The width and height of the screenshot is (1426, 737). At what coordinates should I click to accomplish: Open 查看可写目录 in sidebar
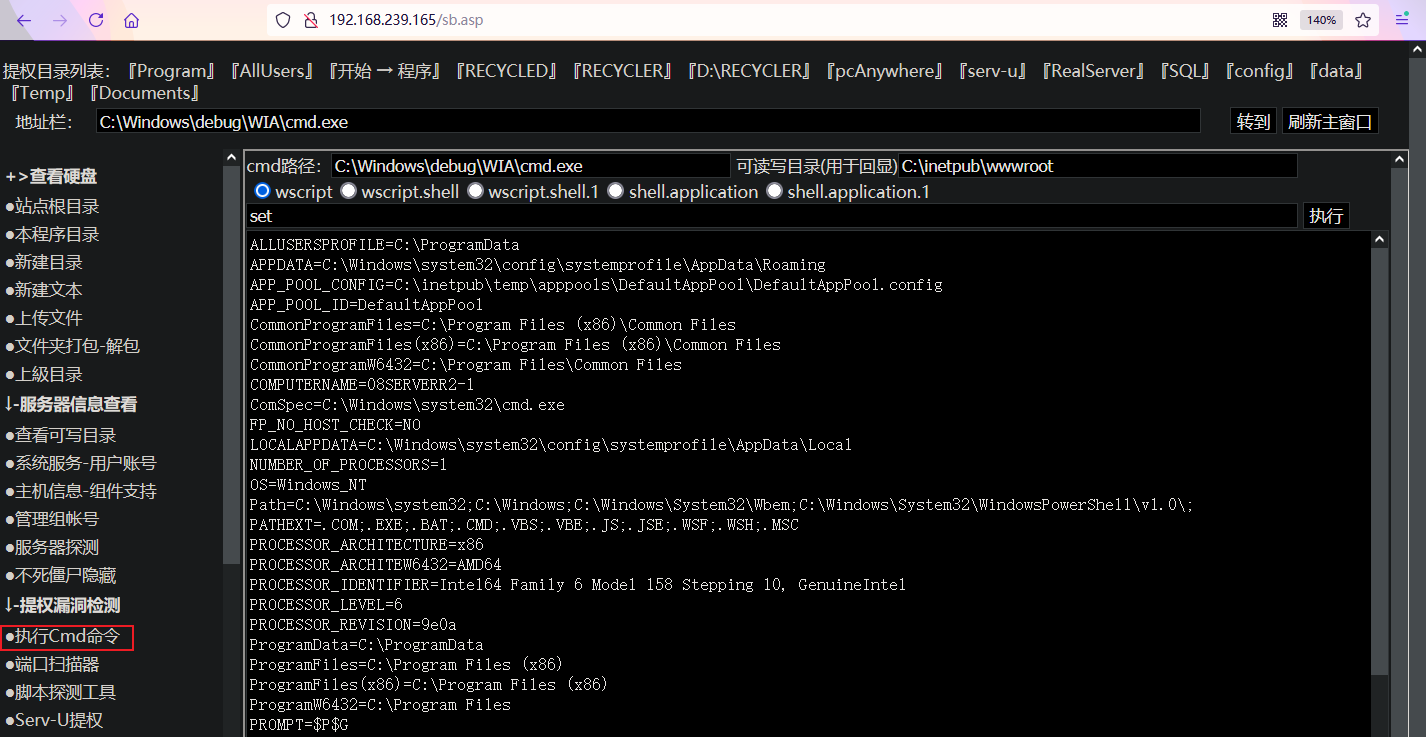pos(60,436)
